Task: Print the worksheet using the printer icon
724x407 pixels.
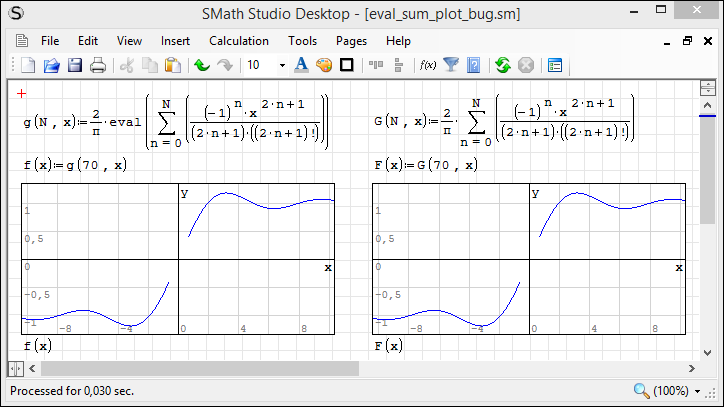Action: click(x=98, y=66)
